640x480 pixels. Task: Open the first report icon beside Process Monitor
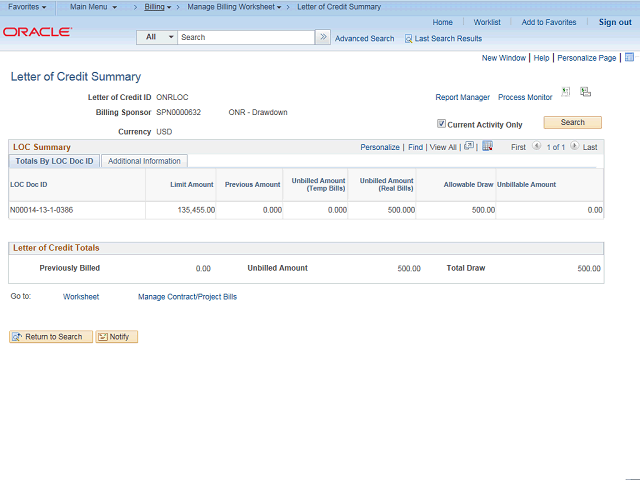point(566,92)
